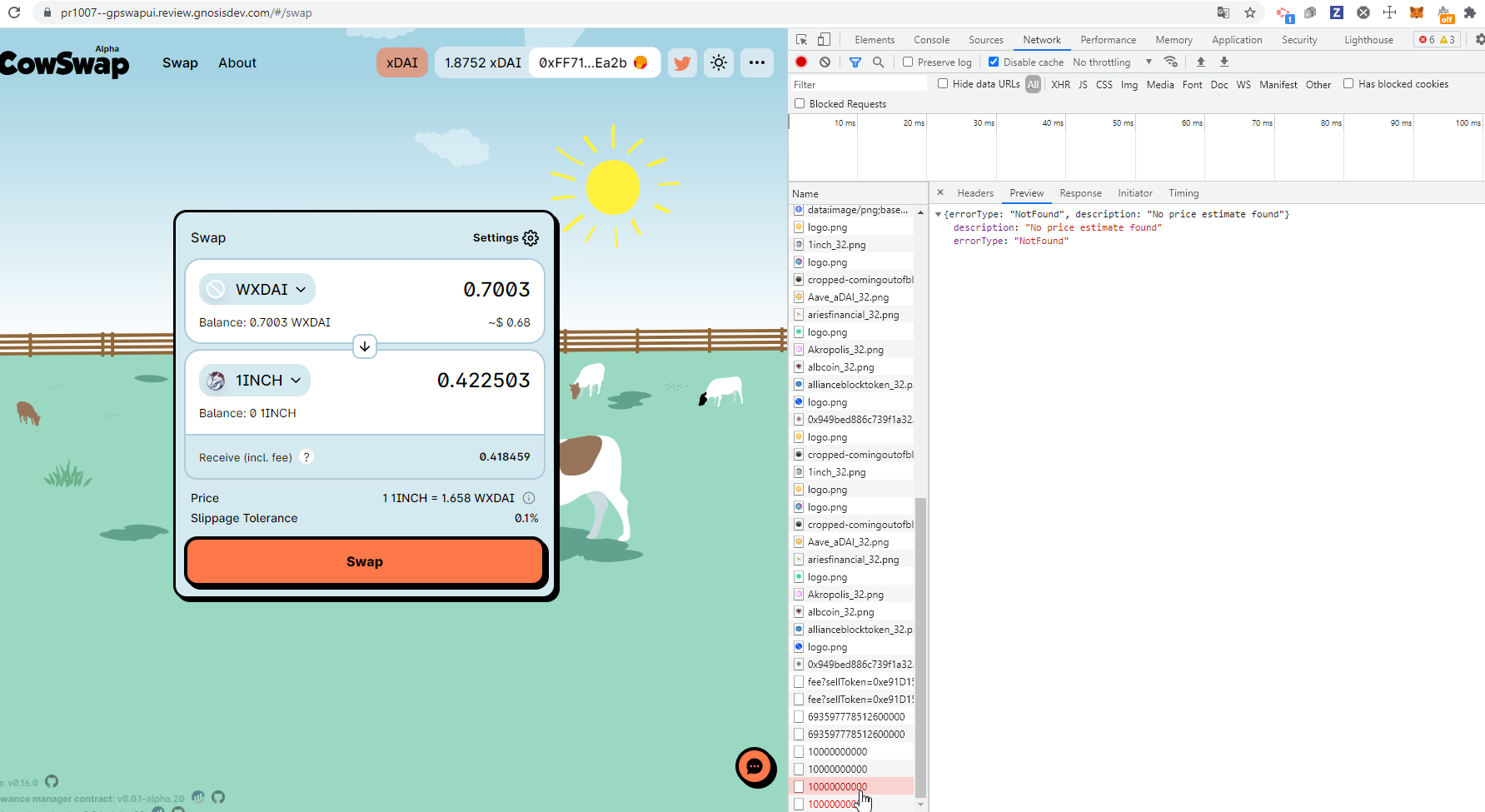Filter requests by Img type
This screenshot has height=812, width=1485.
point(1129,84)
